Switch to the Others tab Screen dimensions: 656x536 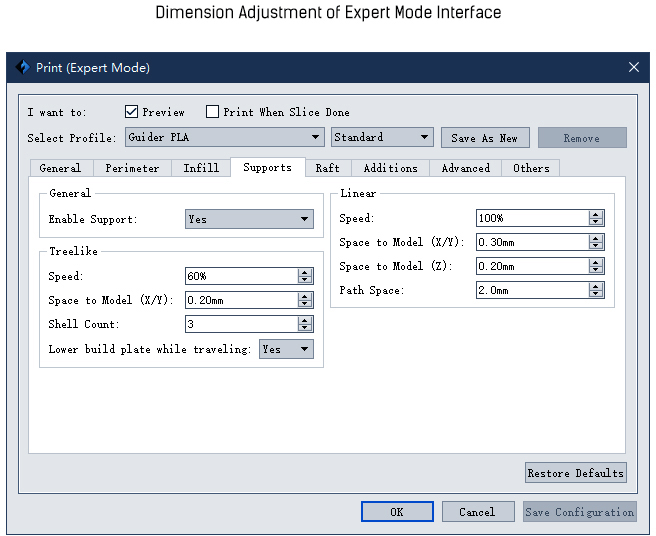531,168
